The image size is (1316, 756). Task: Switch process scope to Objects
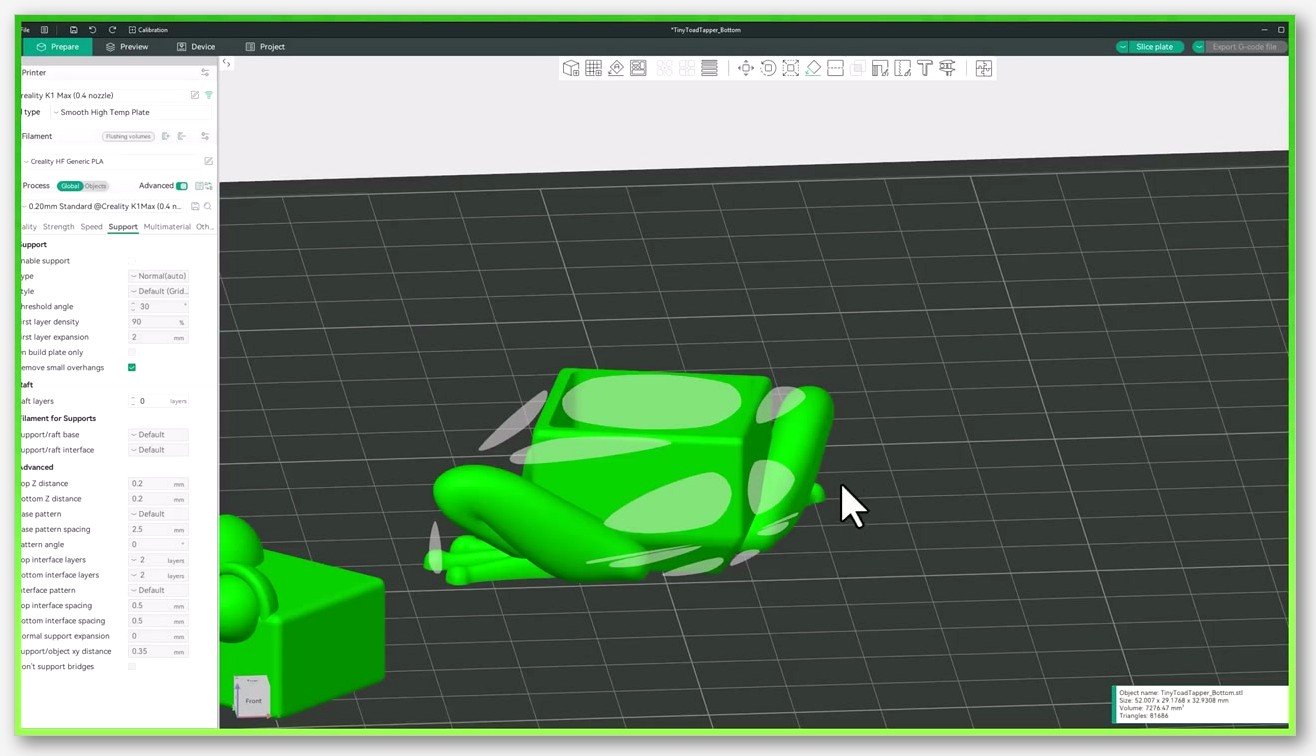95,186
